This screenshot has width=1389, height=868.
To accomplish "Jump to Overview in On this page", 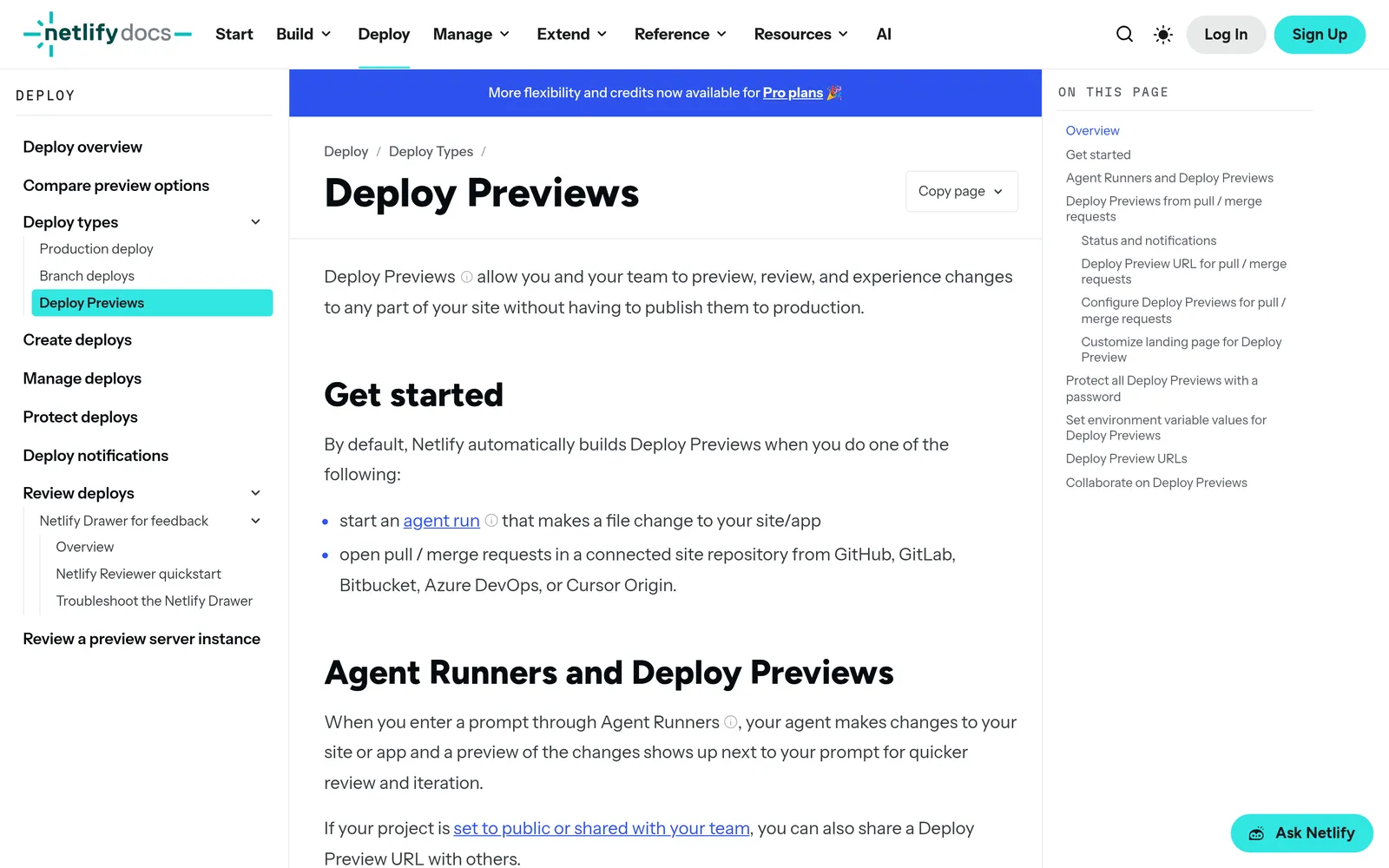I will click(1093, 130).
